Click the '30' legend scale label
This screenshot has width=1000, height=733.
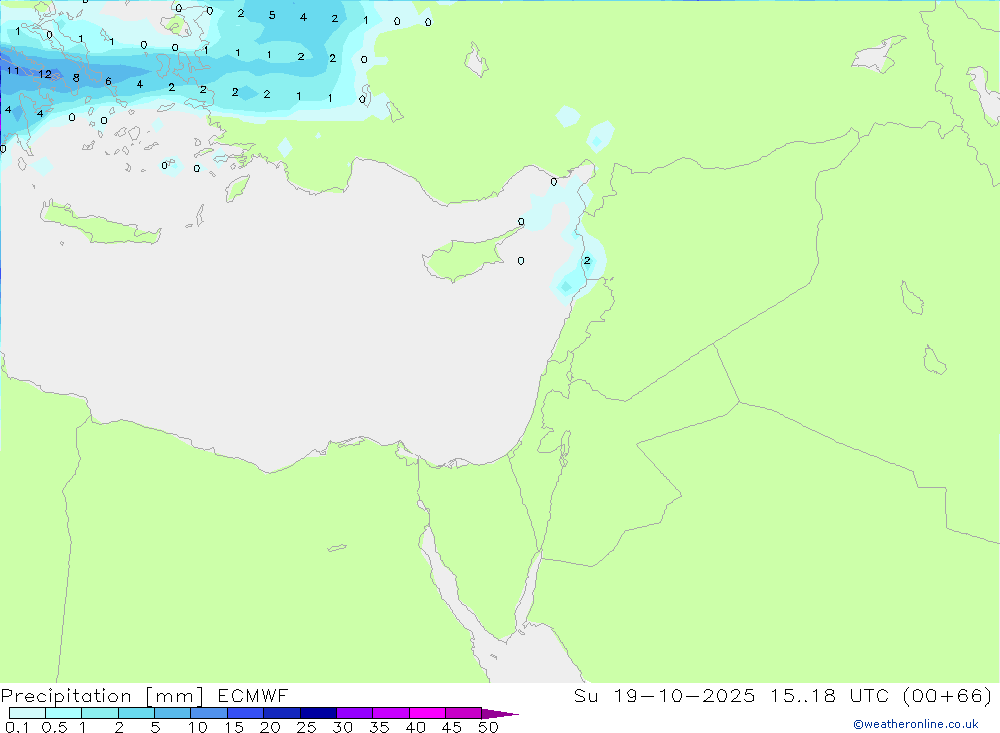click(342, 727)
